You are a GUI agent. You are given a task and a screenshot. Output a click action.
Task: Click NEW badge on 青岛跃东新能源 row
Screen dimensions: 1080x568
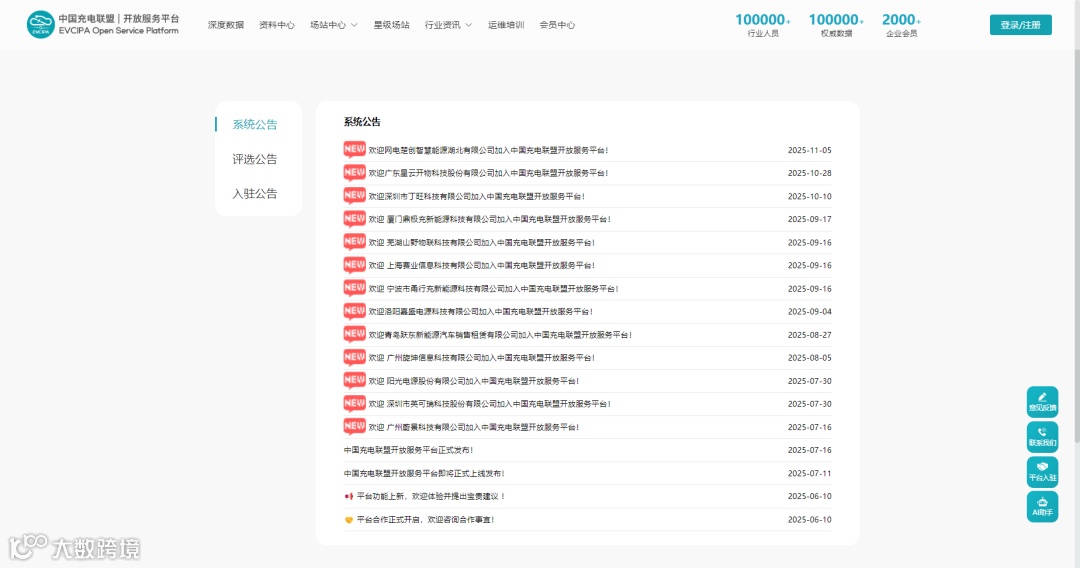pyautogui.click(x=354, y=334)
